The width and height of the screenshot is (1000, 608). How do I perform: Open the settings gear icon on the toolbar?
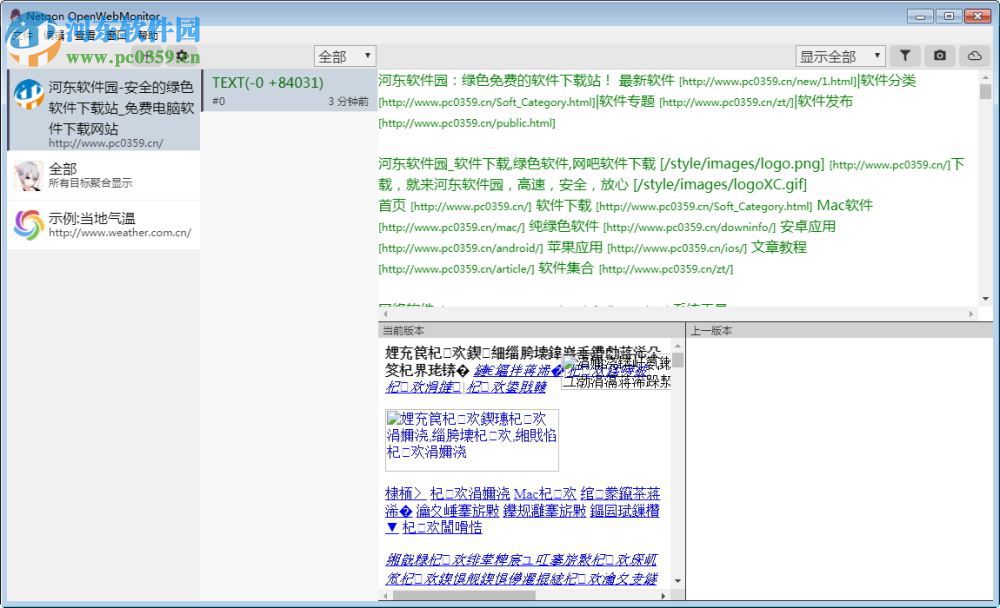[x=182, y=56]
